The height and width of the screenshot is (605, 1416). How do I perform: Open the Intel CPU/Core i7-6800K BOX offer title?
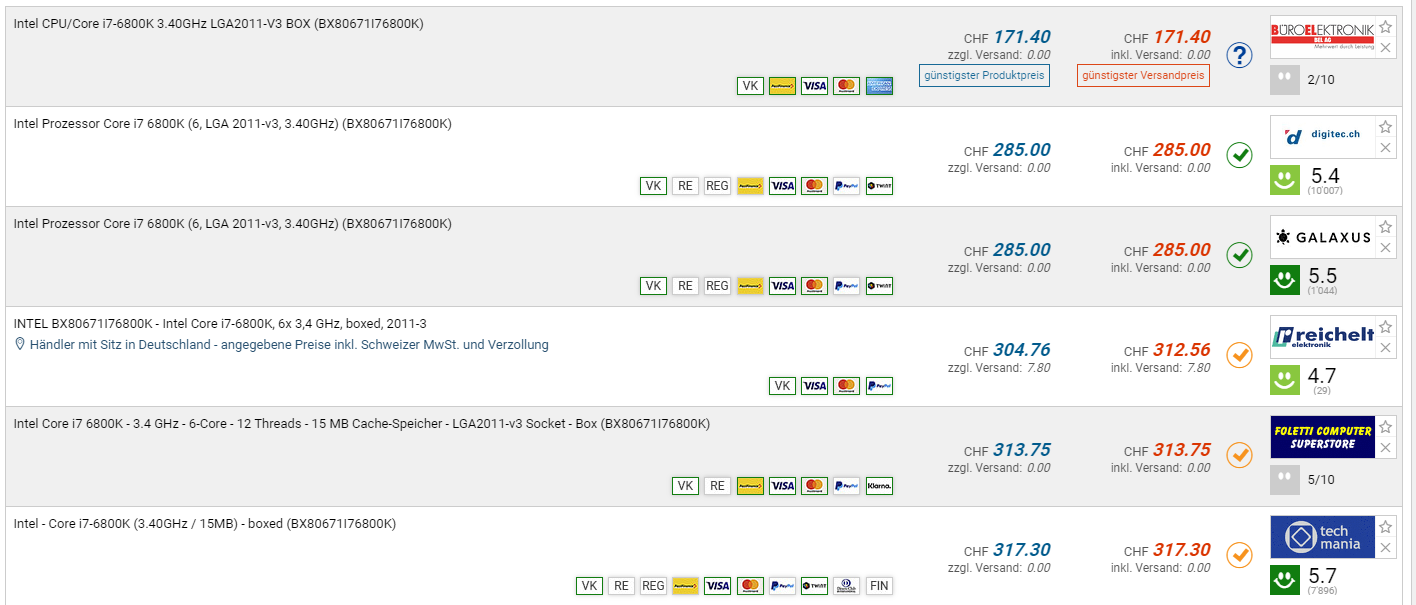[219, 24]
